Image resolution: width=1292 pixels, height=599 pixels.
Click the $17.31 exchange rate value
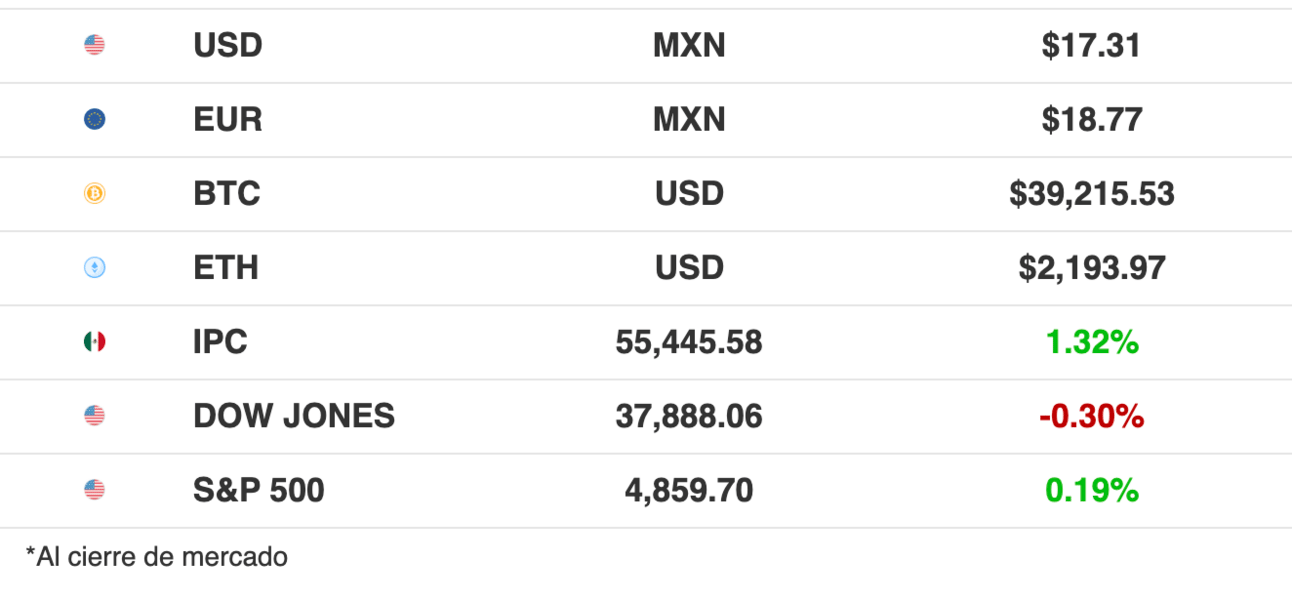[1091, 45]
